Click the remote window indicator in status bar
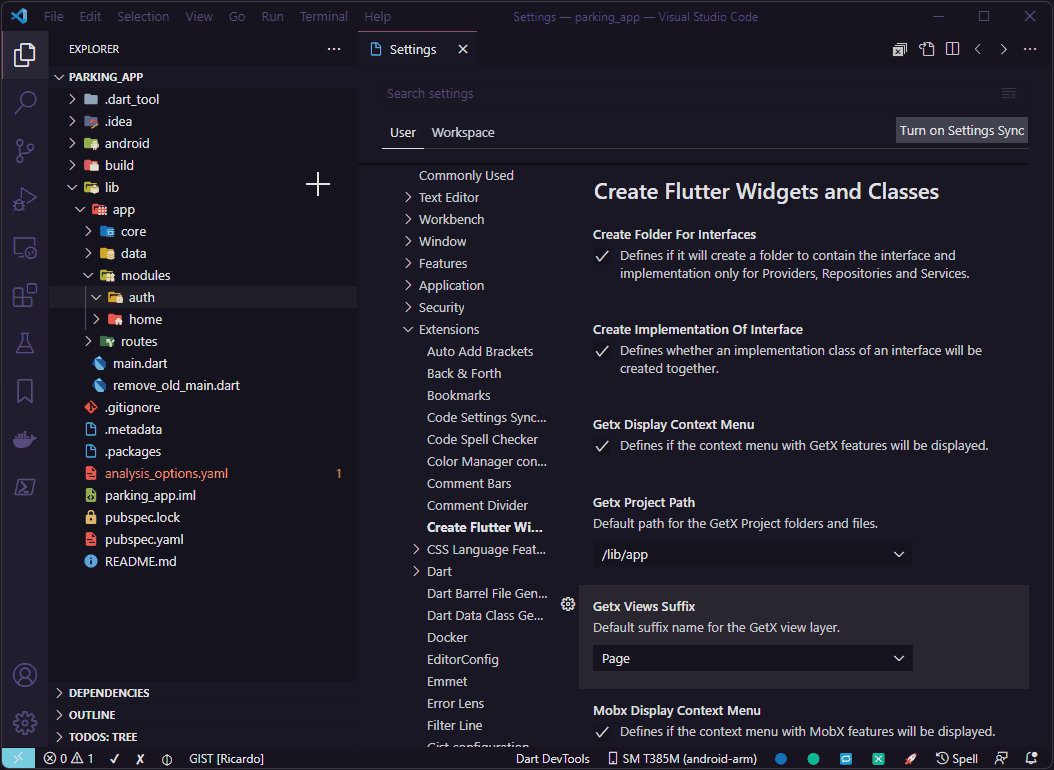Viewport: 1054px width, 770px height. pos(18,759)
